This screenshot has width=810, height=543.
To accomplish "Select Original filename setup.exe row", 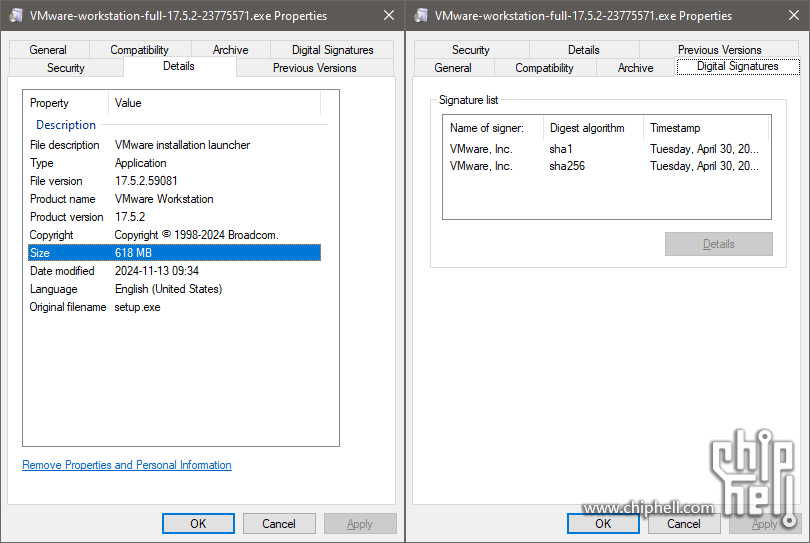I will coord(175,307).
